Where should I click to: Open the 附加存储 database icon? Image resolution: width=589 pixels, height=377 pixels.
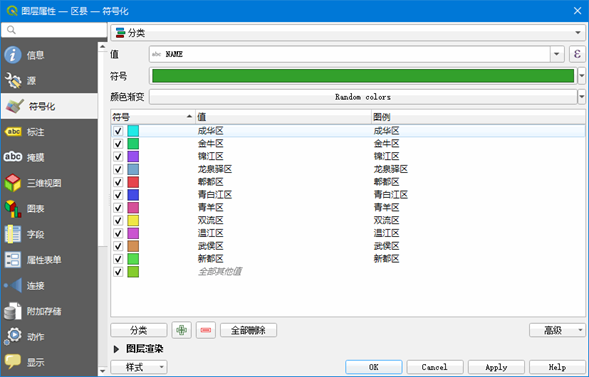click(x=13, y=311)
